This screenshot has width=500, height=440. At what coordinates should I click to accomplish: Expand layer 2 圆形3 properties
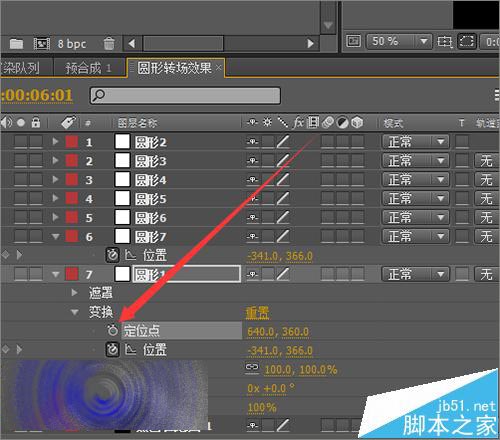(55, 161)
